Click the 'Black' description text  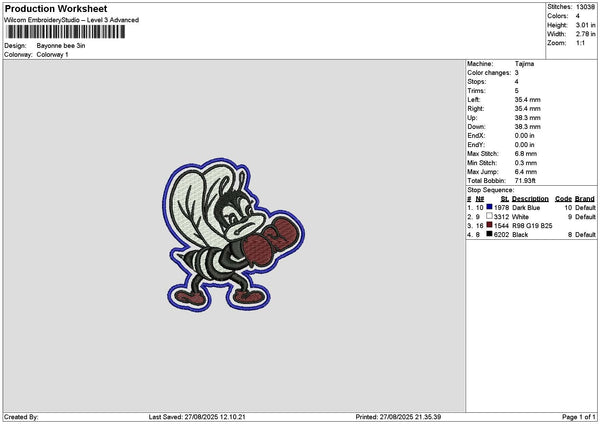(x=520, y=235)
